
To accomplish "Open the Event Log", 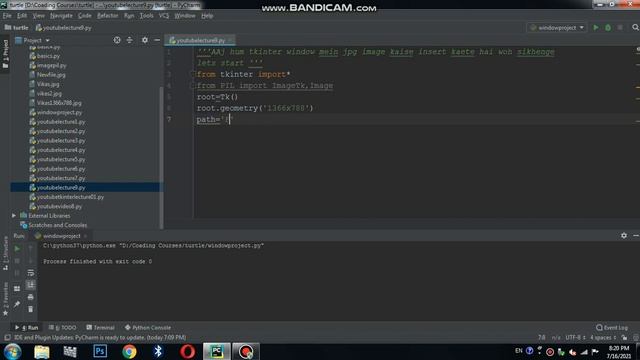I will pos(611,327).
